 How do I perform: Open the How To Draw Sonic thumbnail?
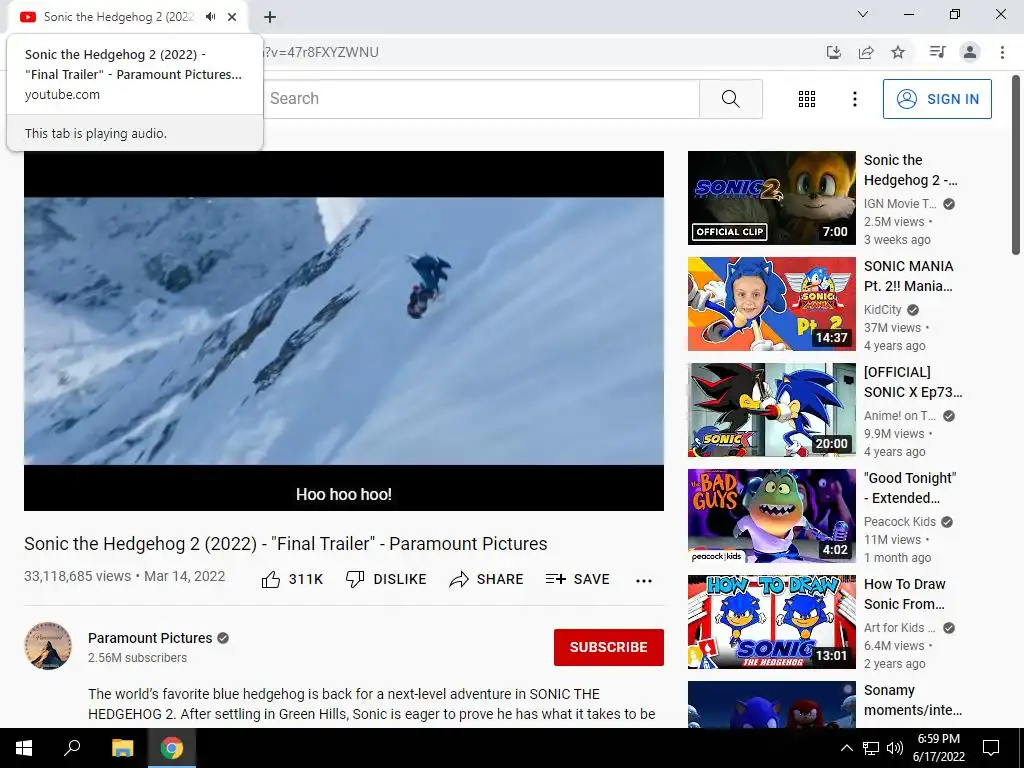[771, 622]
